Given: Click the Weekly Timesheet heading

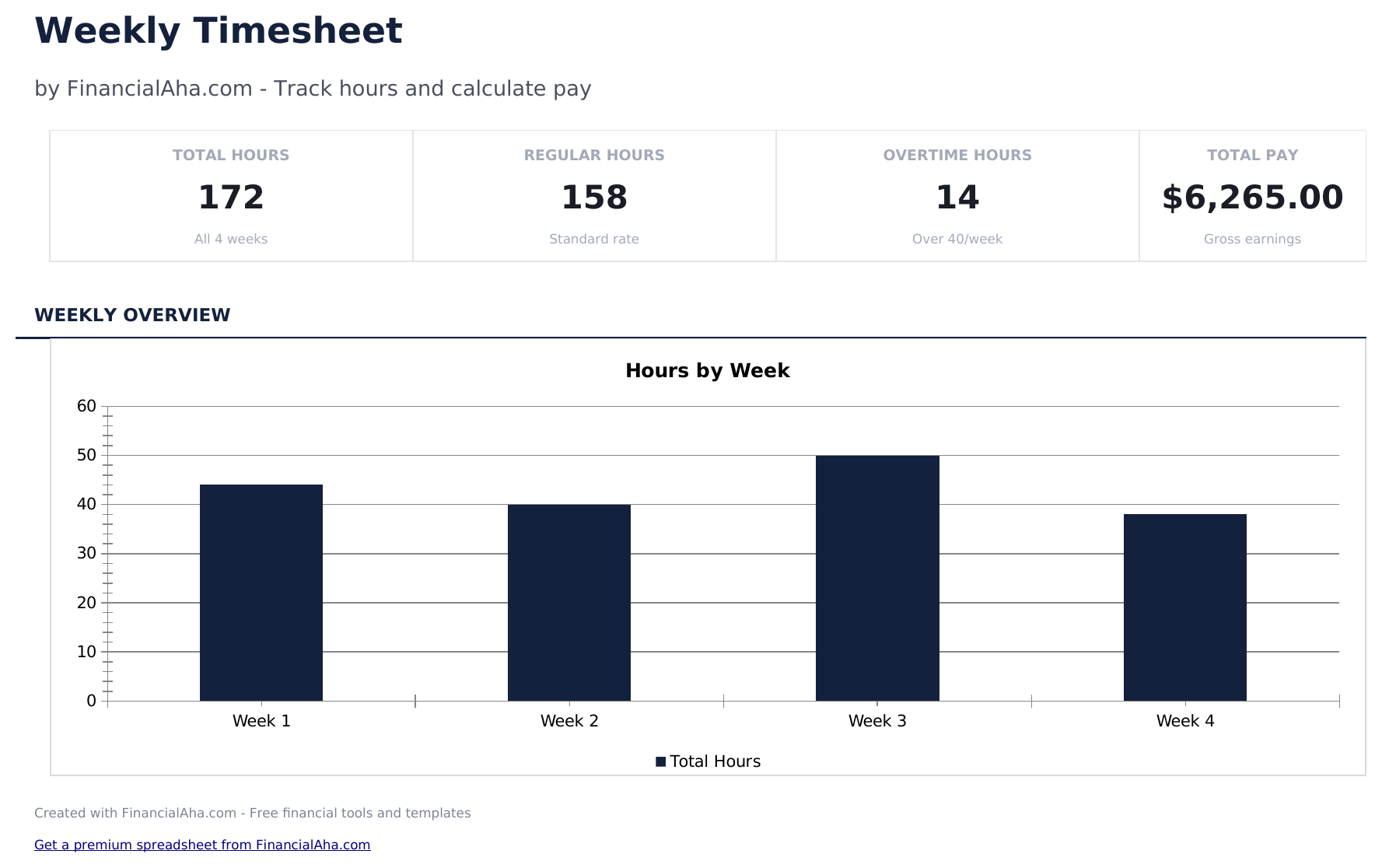Looking at the screenshot, I should pos(219,32).
